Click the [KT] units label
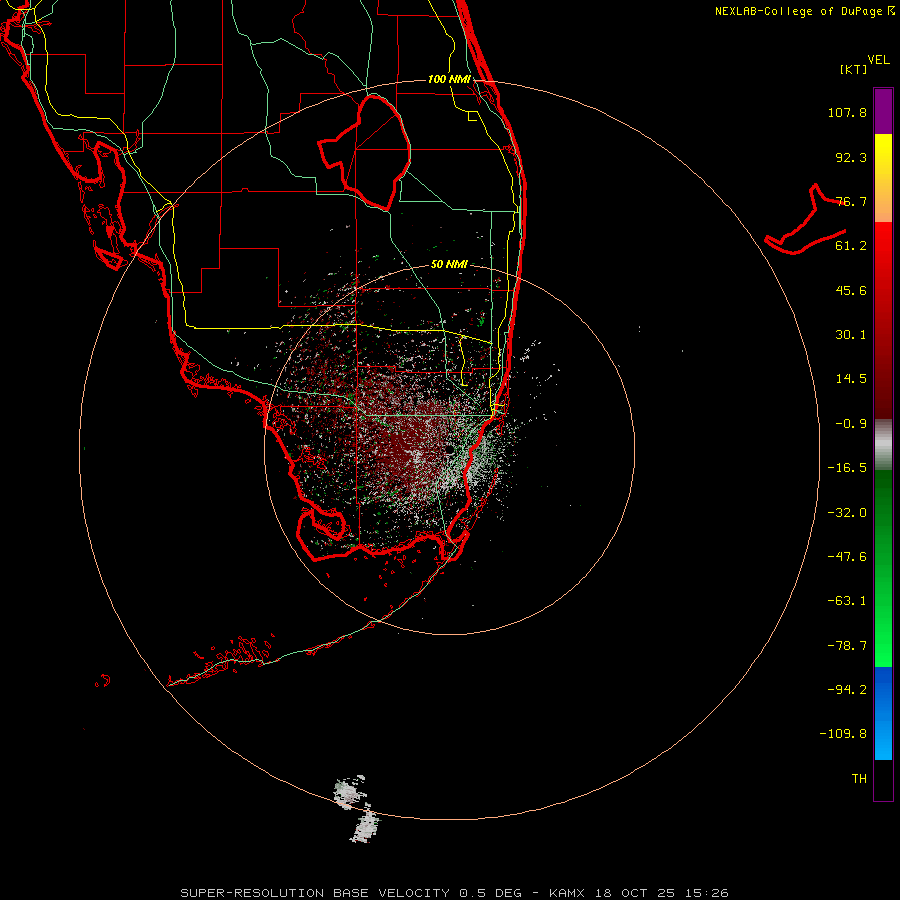This screenshot has width=900, height=900. [853, 69]
